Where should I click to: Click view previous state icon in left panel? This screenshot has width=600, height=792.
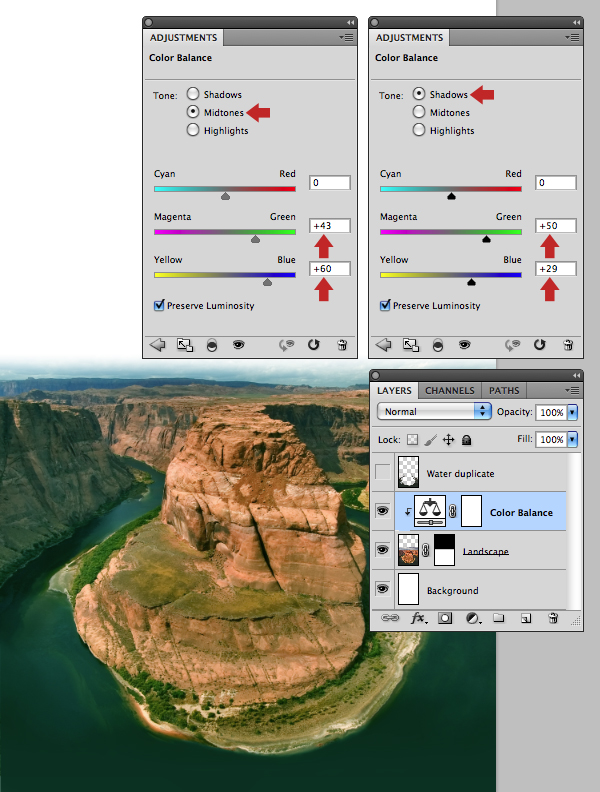(x=286, y=345)
